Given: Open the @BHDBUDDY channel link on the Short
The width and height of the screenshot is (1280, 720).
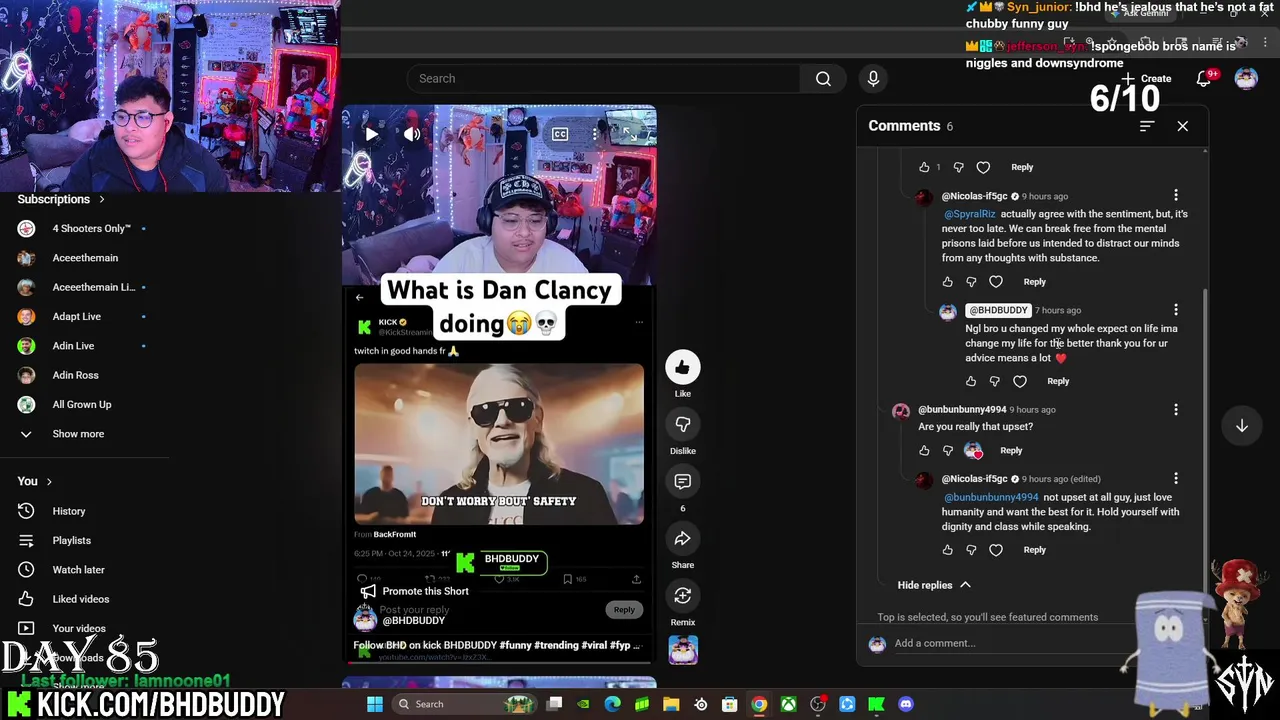Looking at the screenshot, I should coord(413,620).
